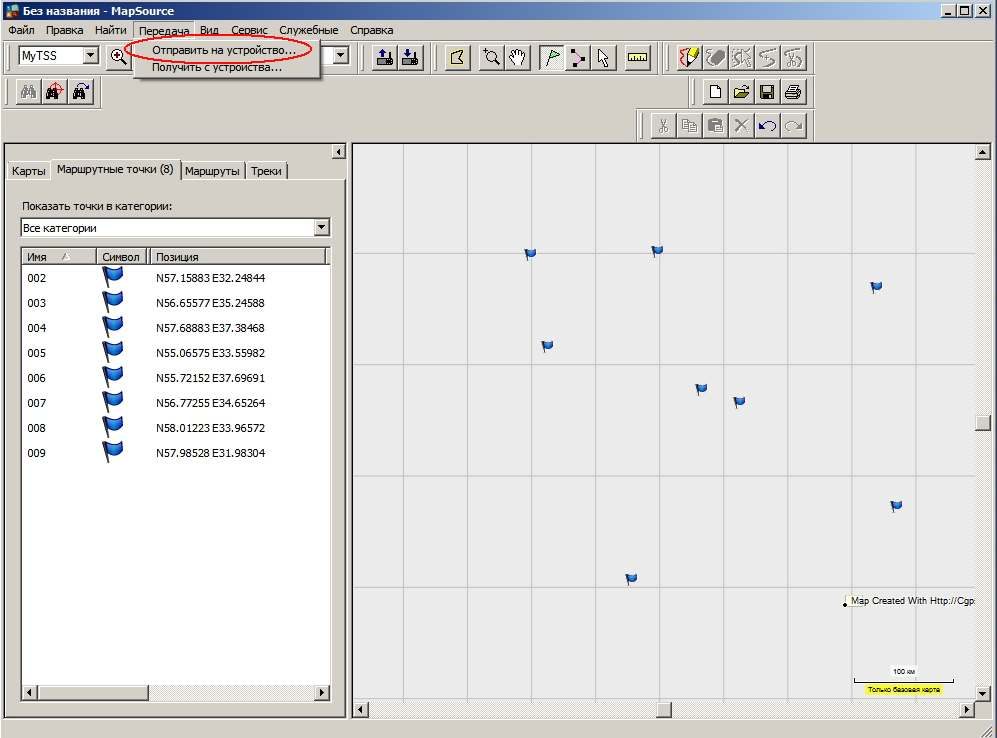Viewport: 997px width, 738px height.
Task: Click the save floppy disk icon
Action: (767, 92)
